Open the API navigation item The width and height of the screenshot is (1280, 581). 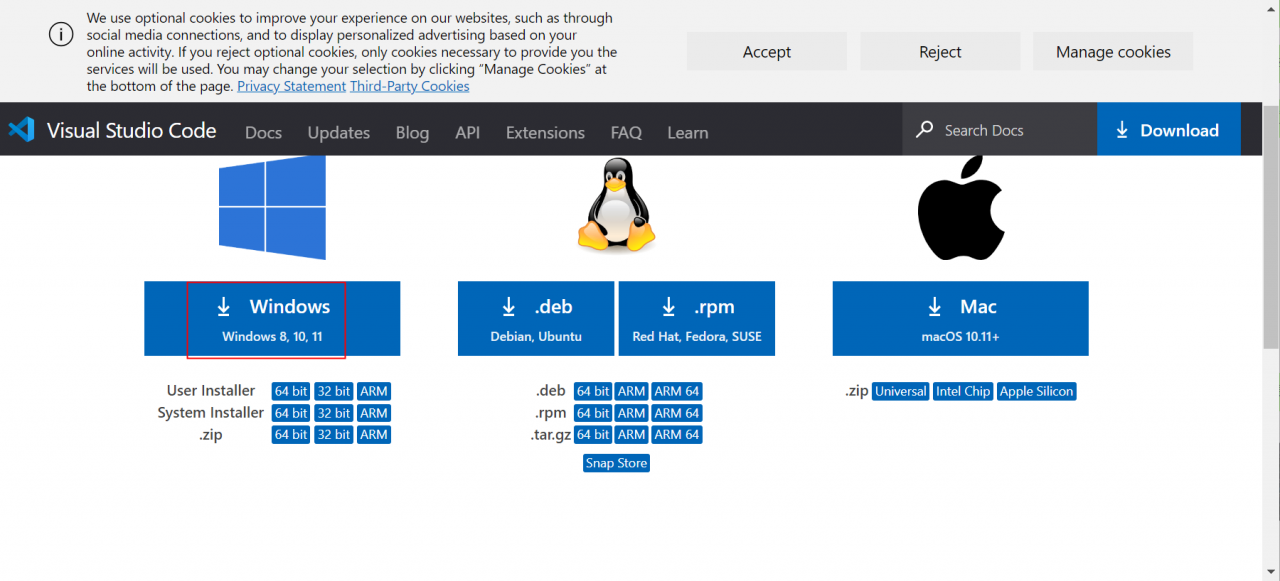[x=468, y=132]
